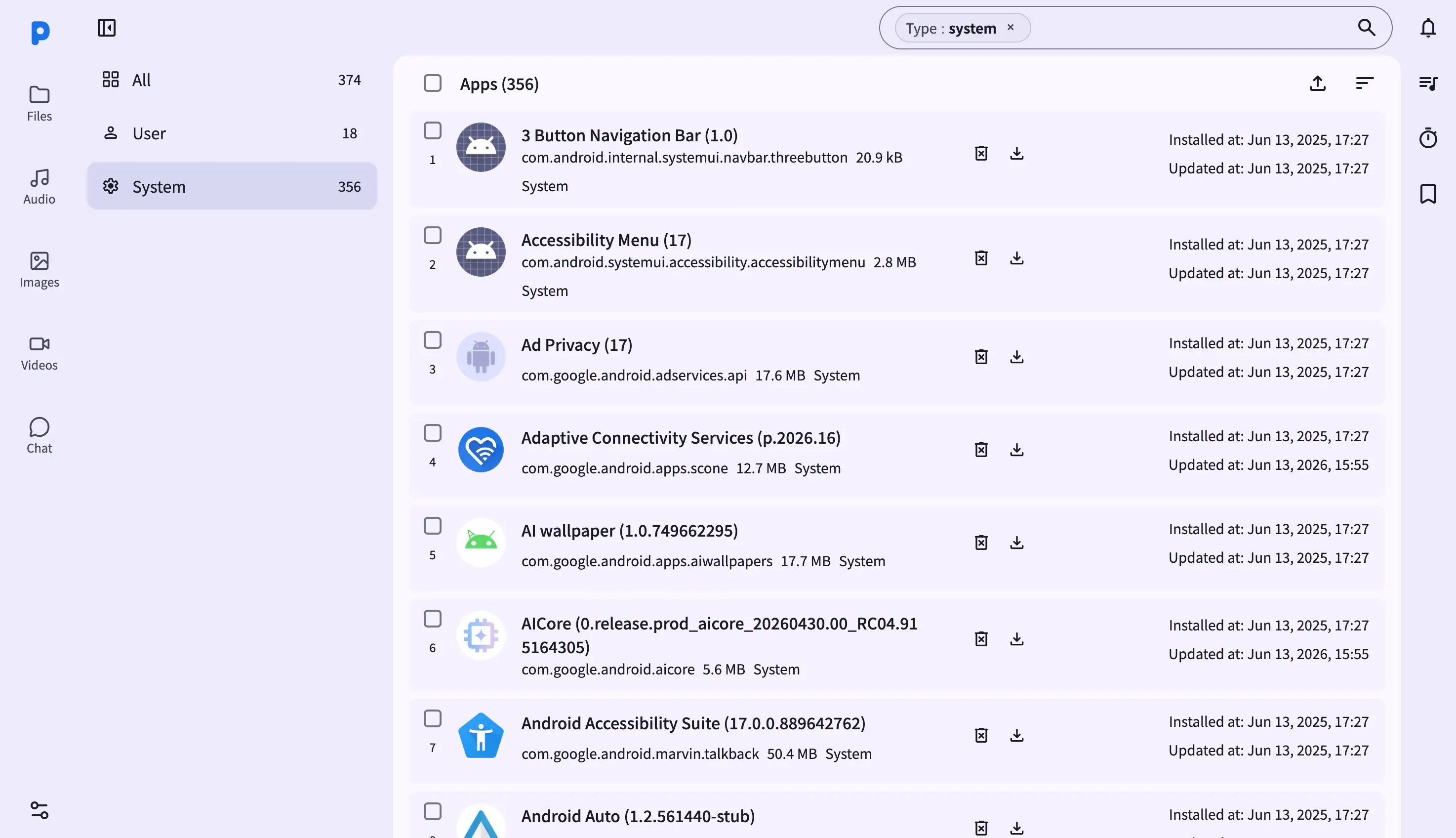Toggle the select-all Apps checkbox
This screenshot has height=838, width=1456.
[432, 83]
